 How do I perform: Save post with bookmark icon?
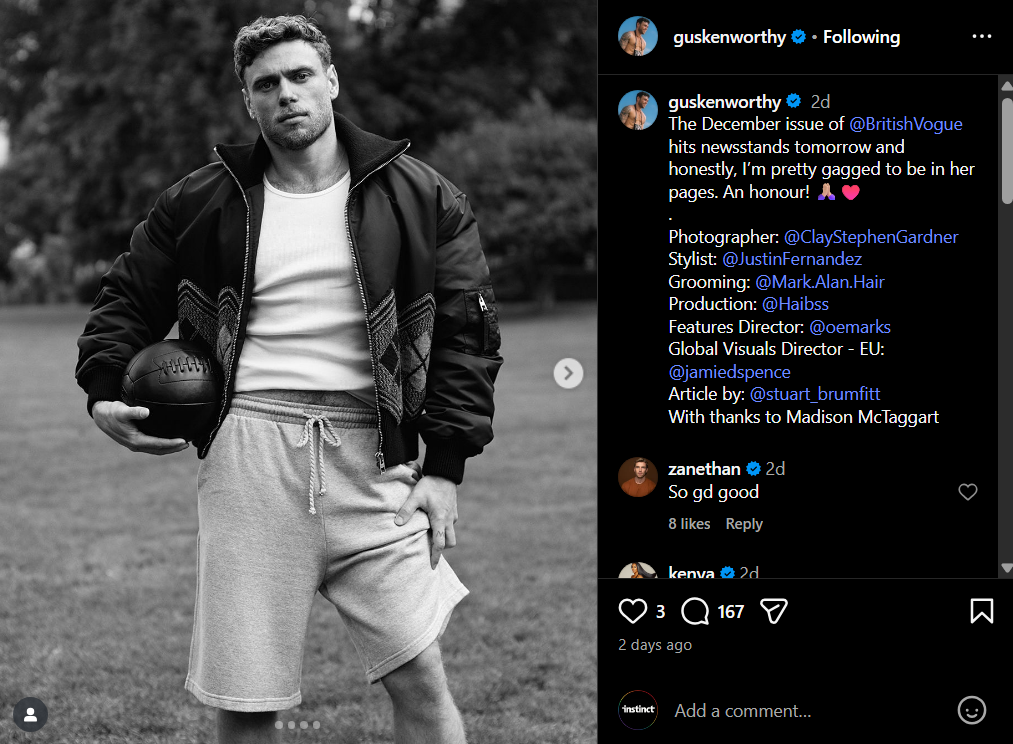point(981,611)
